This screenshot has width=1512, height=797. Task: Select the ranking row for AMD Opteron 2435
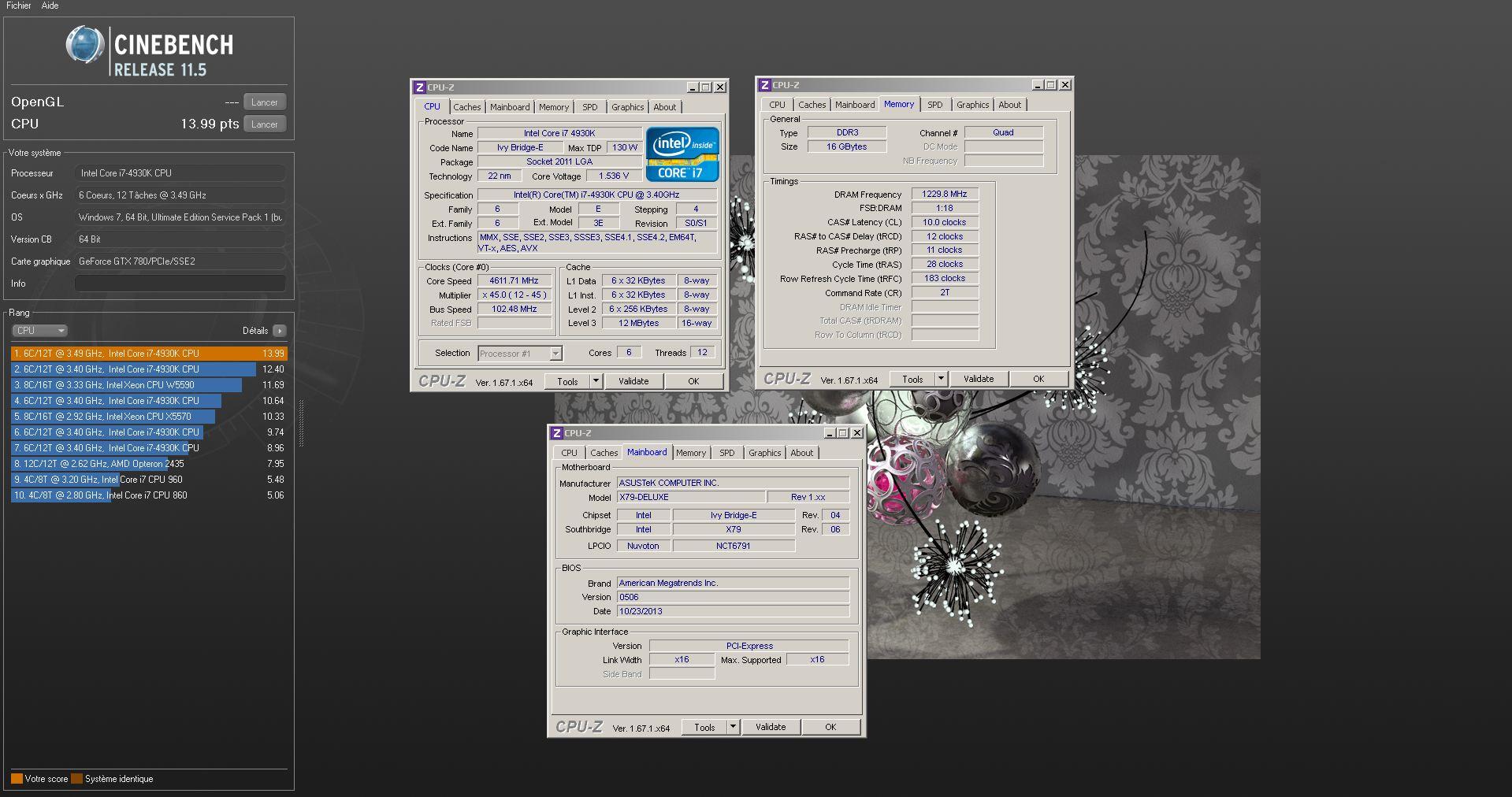click(x=149, y=464)
